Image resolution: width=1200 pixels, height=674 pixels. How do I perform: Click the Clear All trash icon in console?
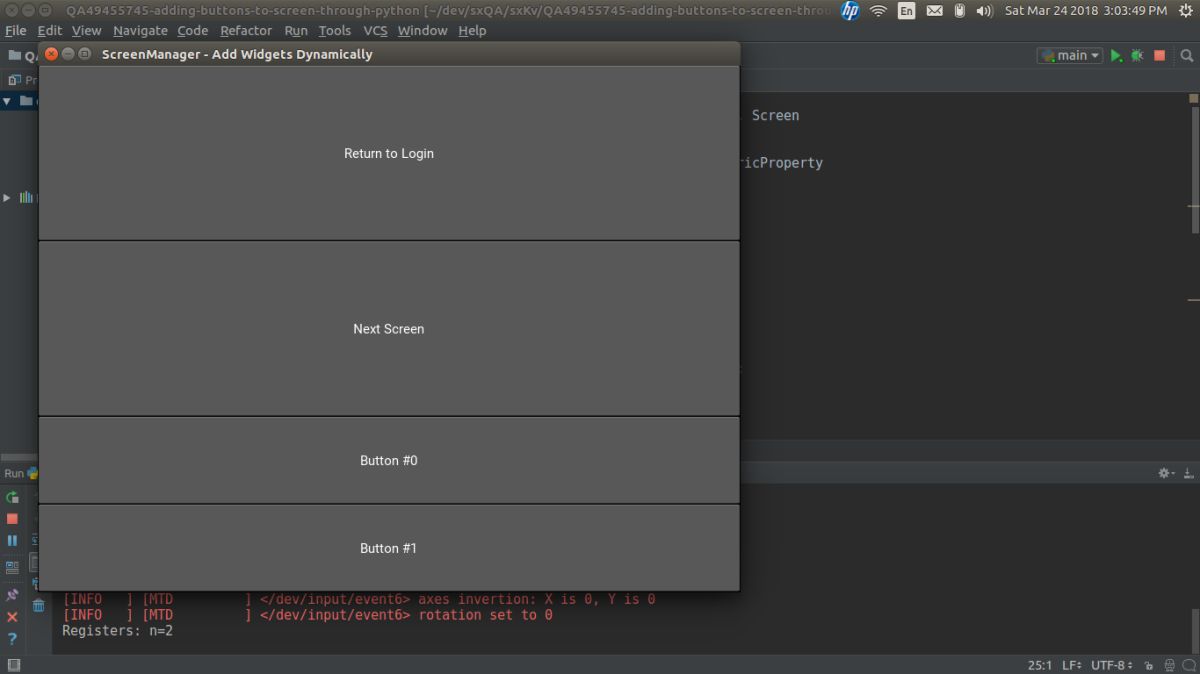38,605
